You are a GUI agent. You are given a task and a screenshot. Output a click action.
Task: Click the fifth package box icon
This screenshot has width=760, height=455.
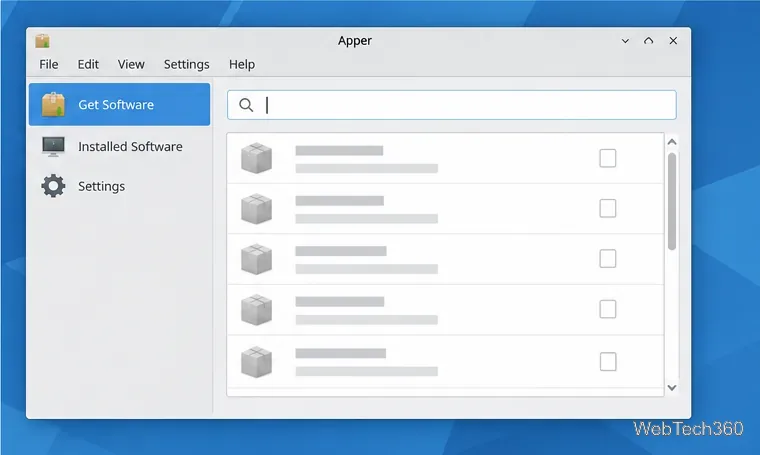tap(256, 362)
